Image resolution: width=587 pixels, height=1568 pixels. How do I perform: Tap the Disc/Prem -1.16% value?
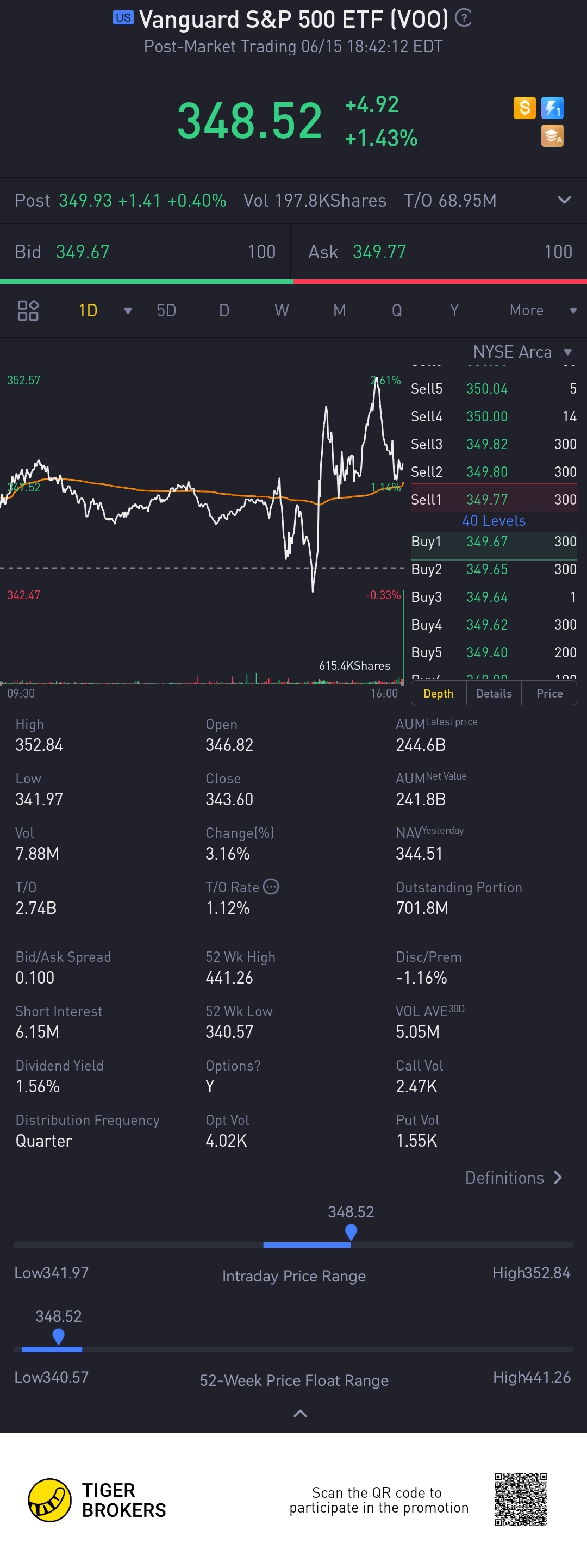(422, 978)
